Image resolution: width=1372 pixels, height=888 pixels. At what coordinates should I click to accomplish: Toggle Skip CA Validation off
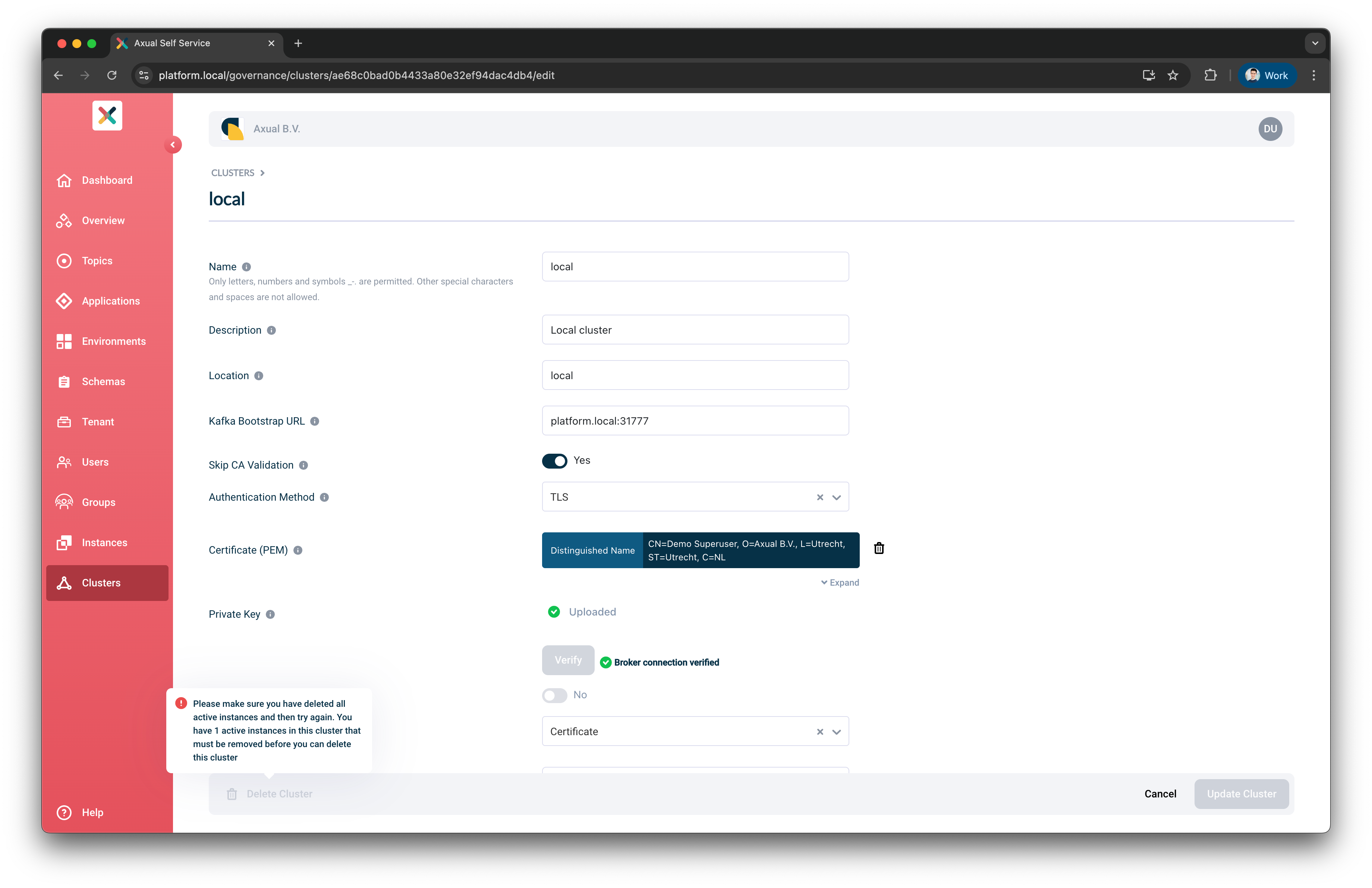click(554, 461)
